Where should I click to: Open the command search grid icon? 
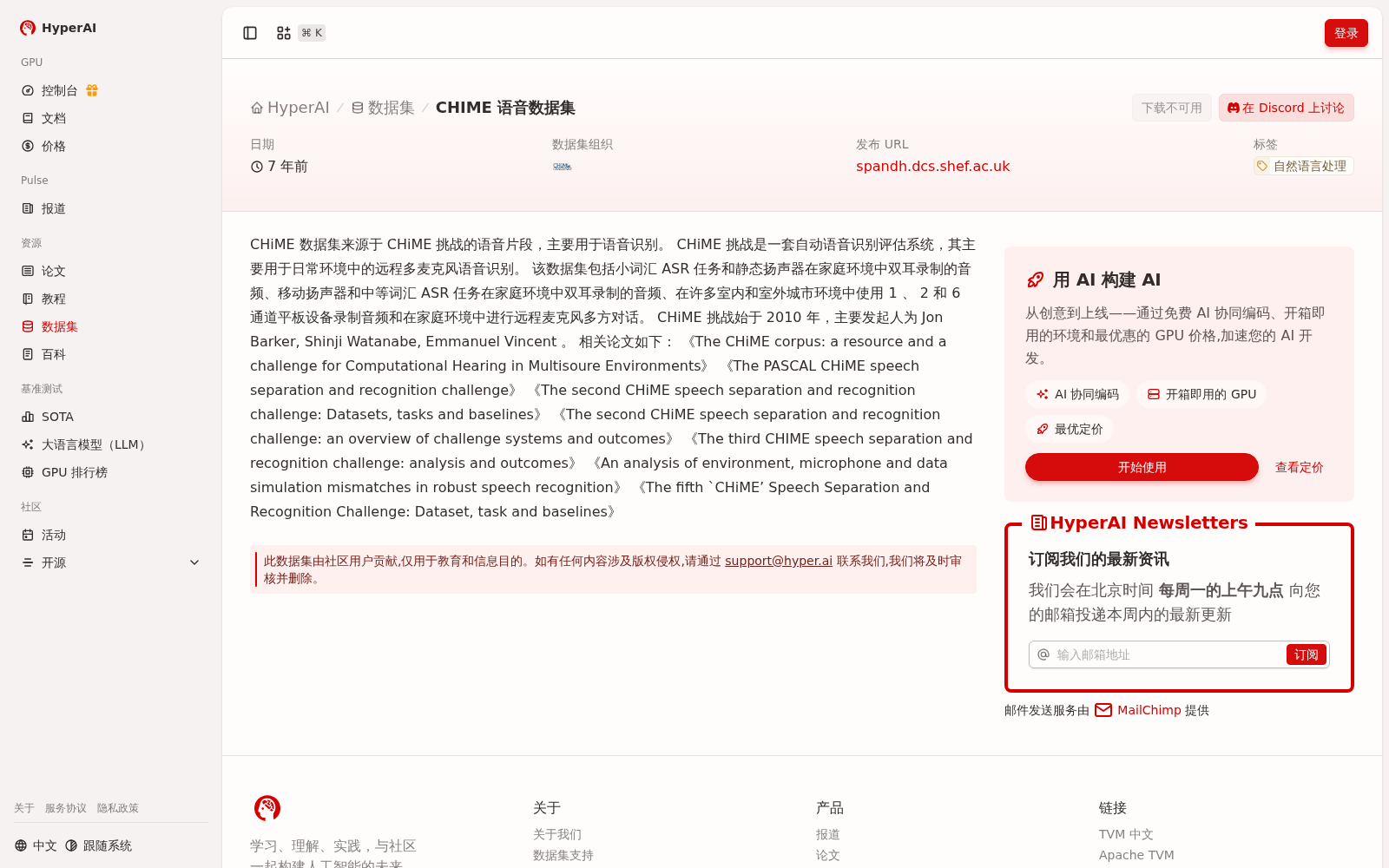[x=284, y=33]
